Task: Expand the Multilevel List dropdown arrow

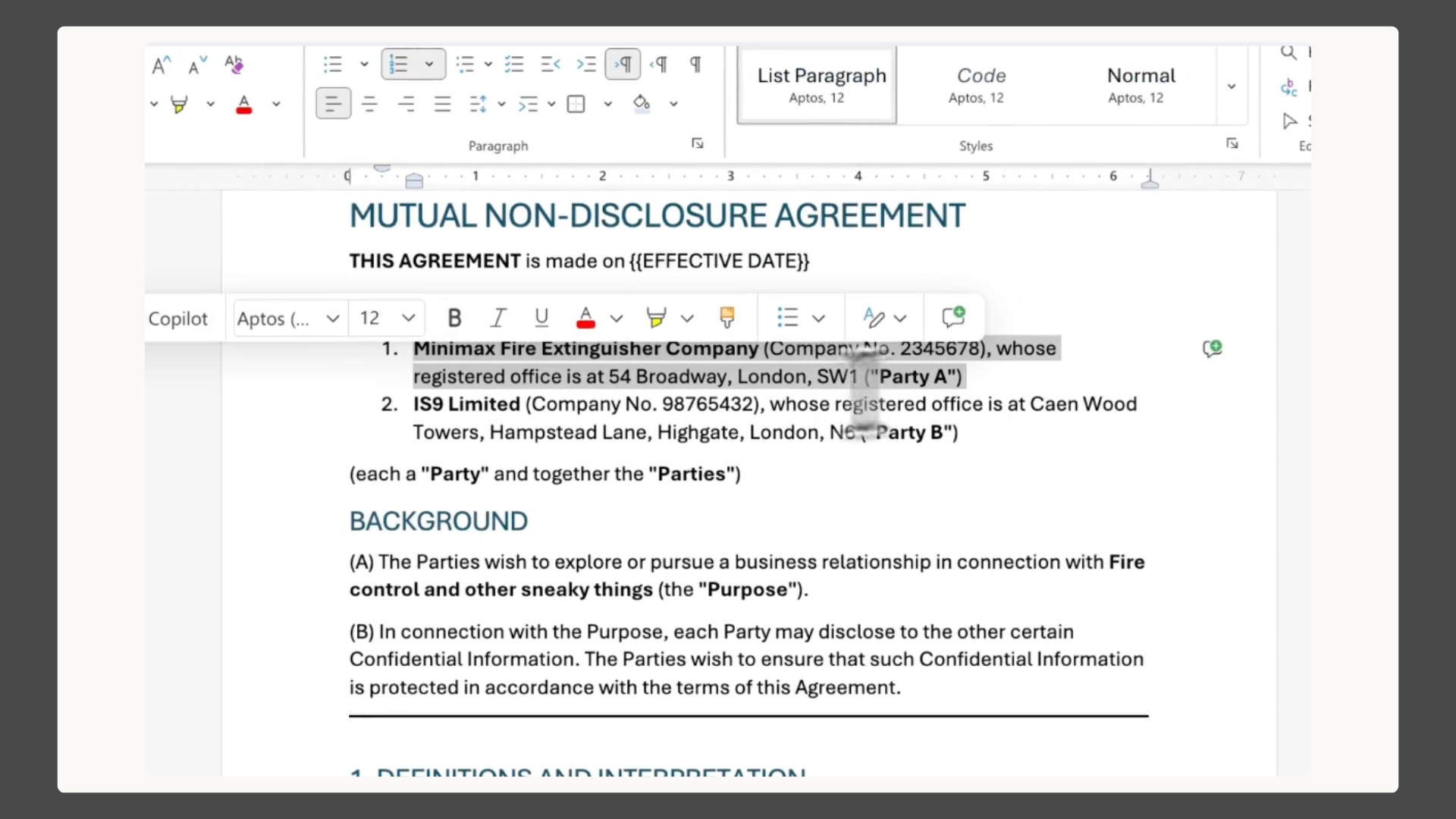Action: click(488, 64)
